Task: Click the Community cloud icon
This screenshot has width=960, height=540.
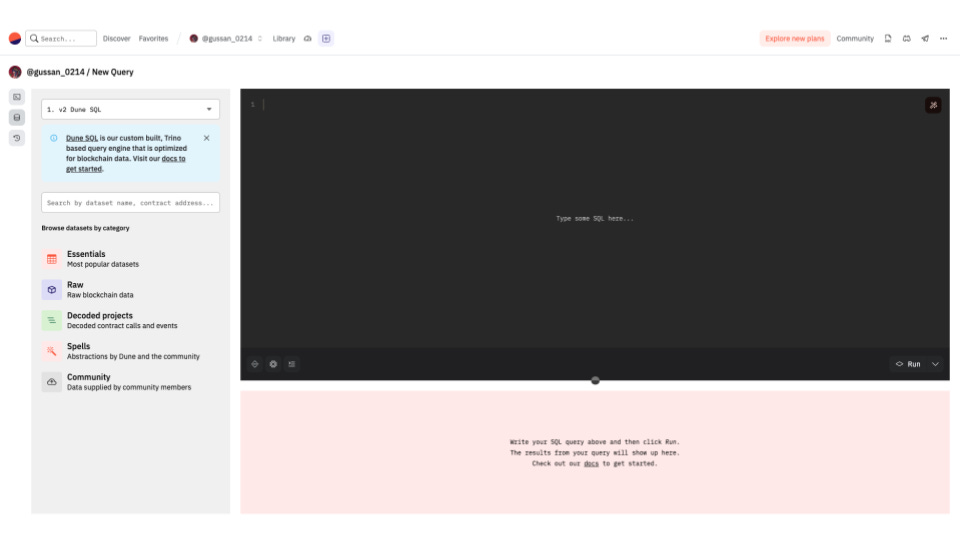Action: tap(51, 382)
